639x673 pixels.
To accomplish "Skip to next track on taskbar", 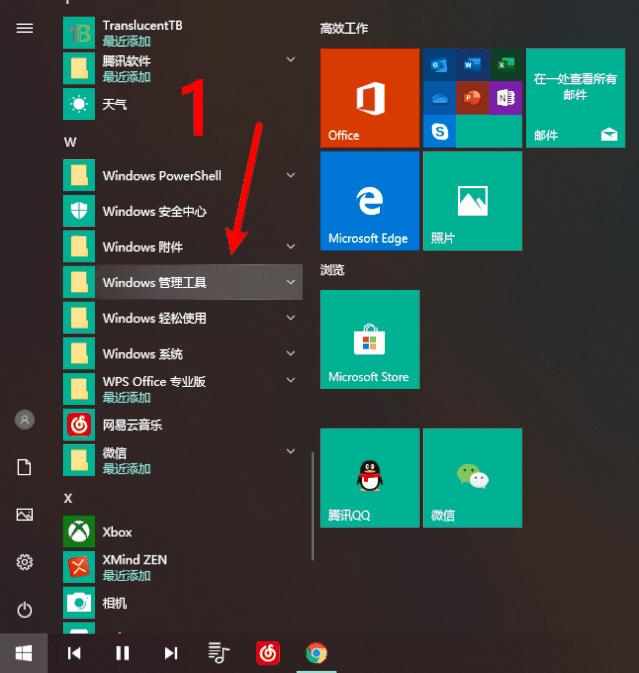I will click(171, 653).
